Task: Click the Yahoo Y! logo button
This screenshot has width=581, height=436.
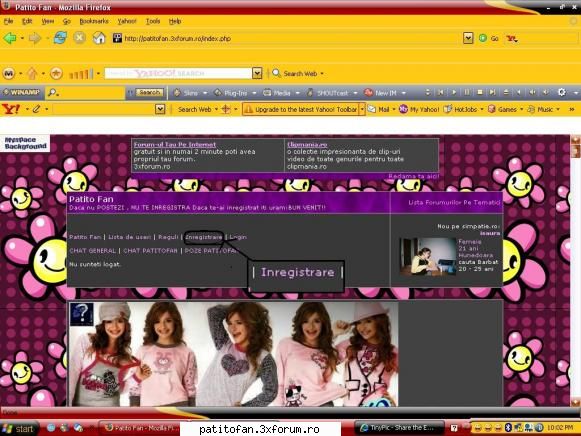Action: (x=11, y=109)
